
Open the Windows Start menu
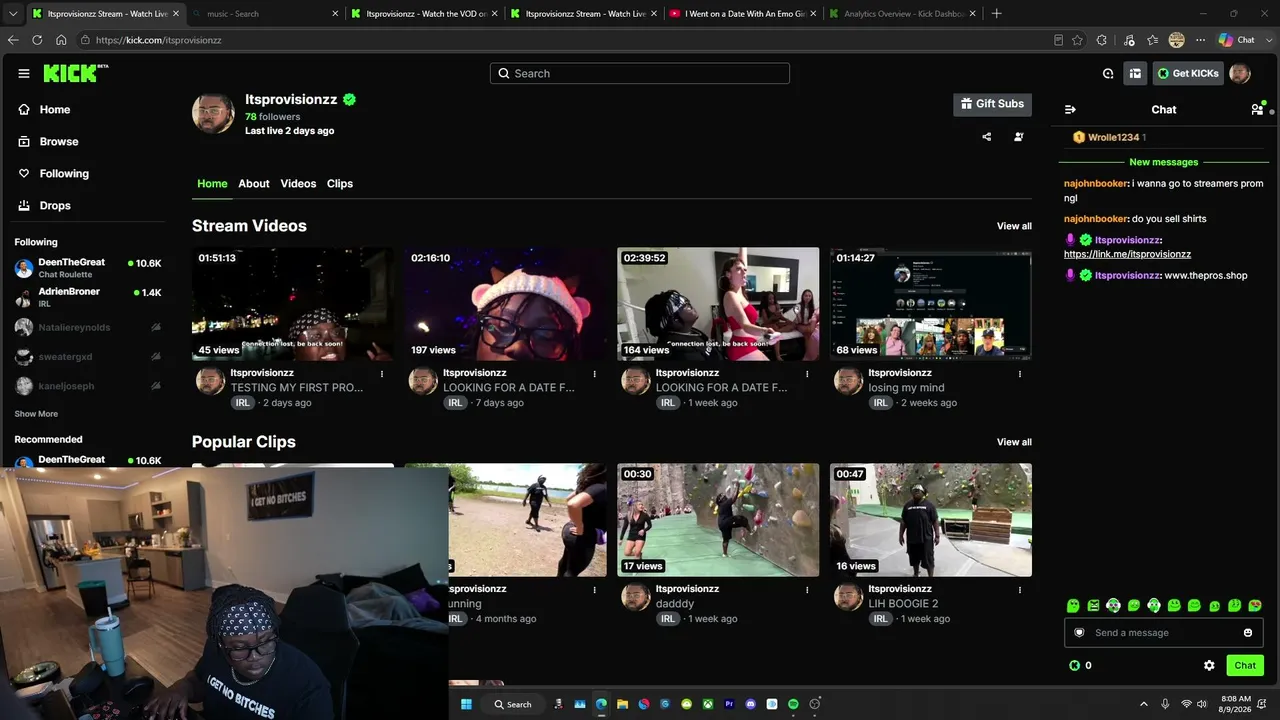tap(466, 704)
